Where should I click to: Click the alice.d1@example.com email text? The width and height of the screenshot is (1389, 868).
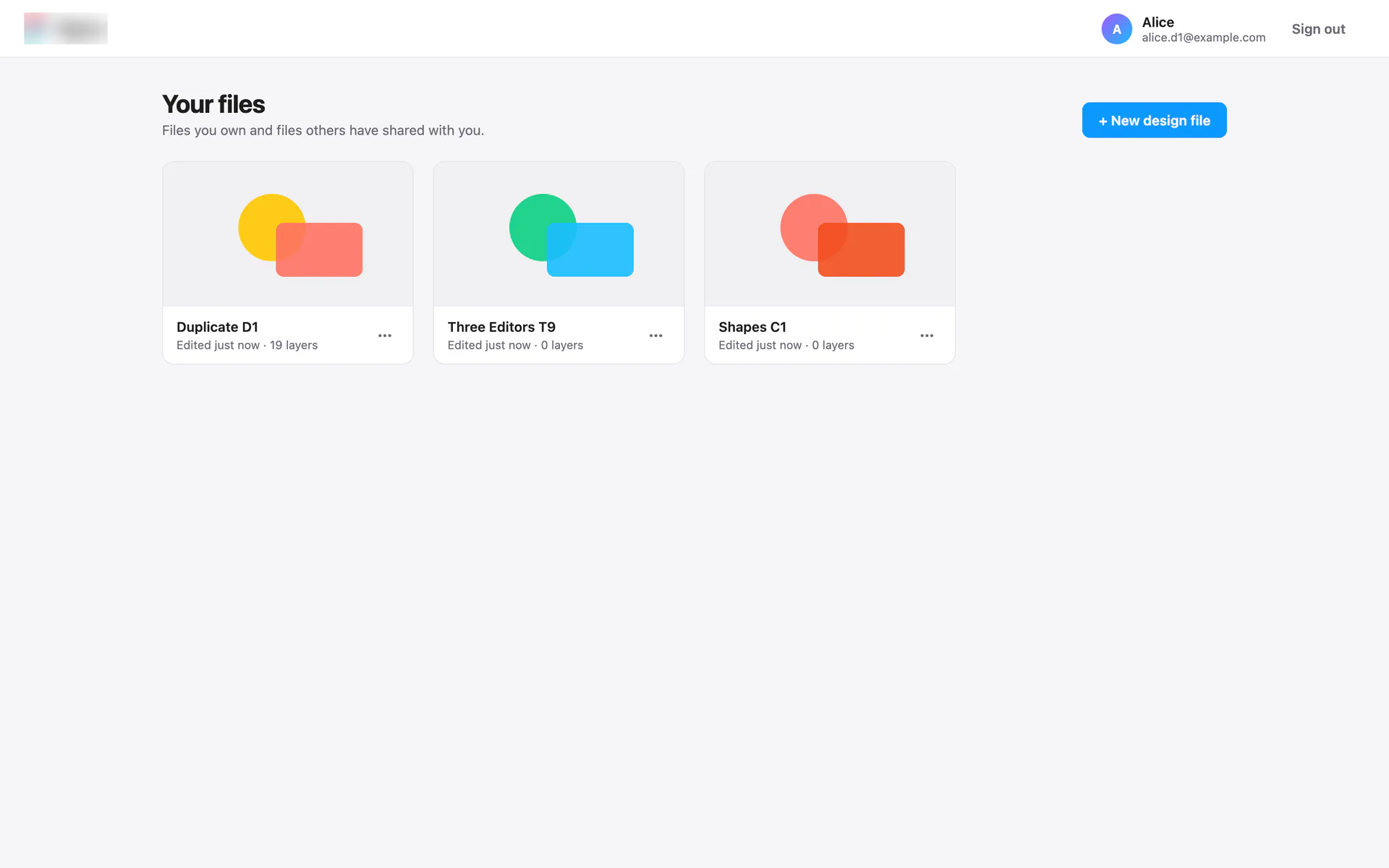click(x=1204, y=38)
